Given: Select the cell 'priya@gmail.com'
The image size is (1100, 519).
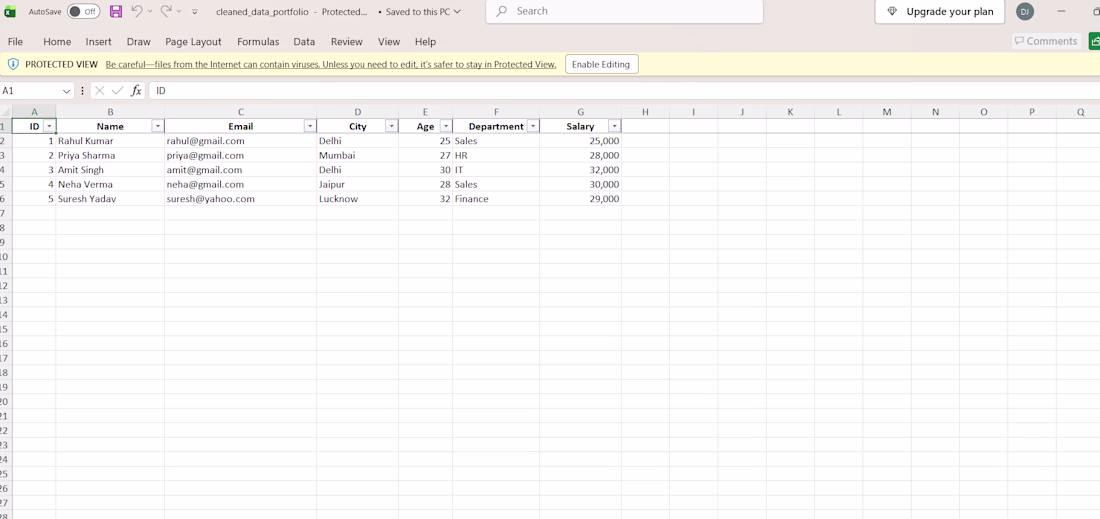Looking at the screenshot, I should tap(241, 156).
